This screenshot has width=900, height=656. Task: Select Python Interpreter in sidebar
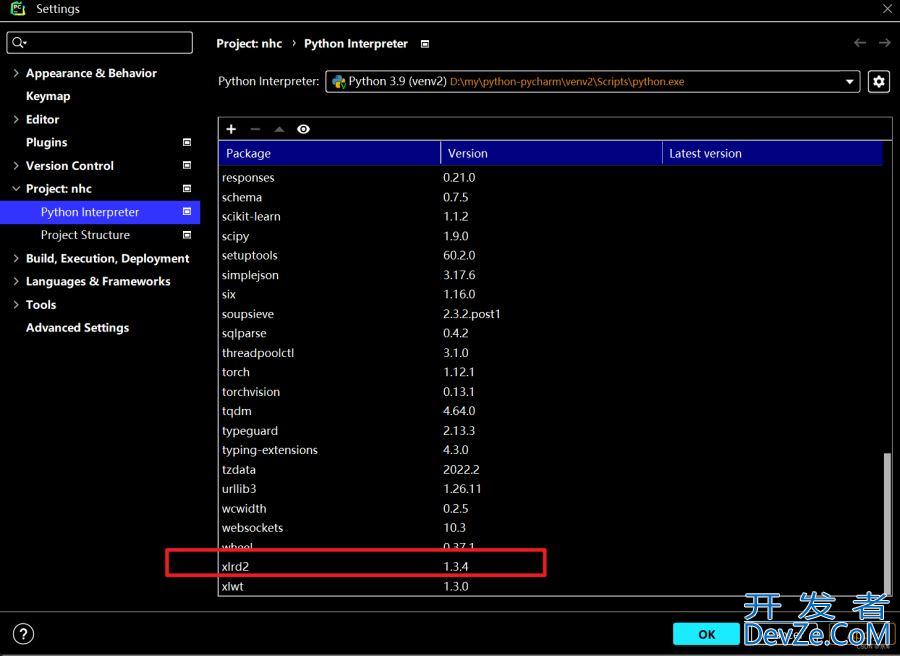pyautogui.click(x=100, y=212)
